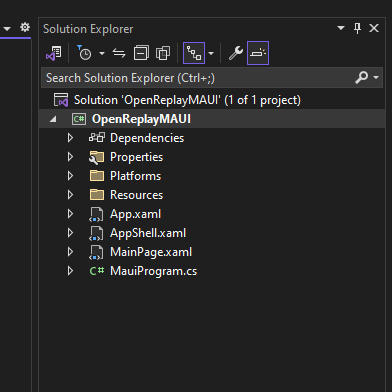Expand the MauiProgram.cs node
This screenshot has height=392, width=392.
point(70,271)
